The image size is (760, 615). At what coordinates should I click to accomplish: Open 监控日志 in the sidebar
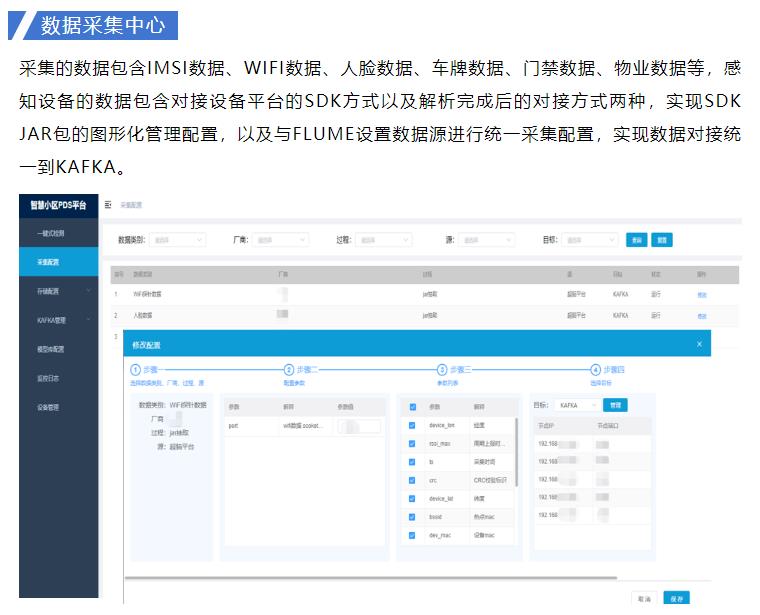click(x=50, y=378)
